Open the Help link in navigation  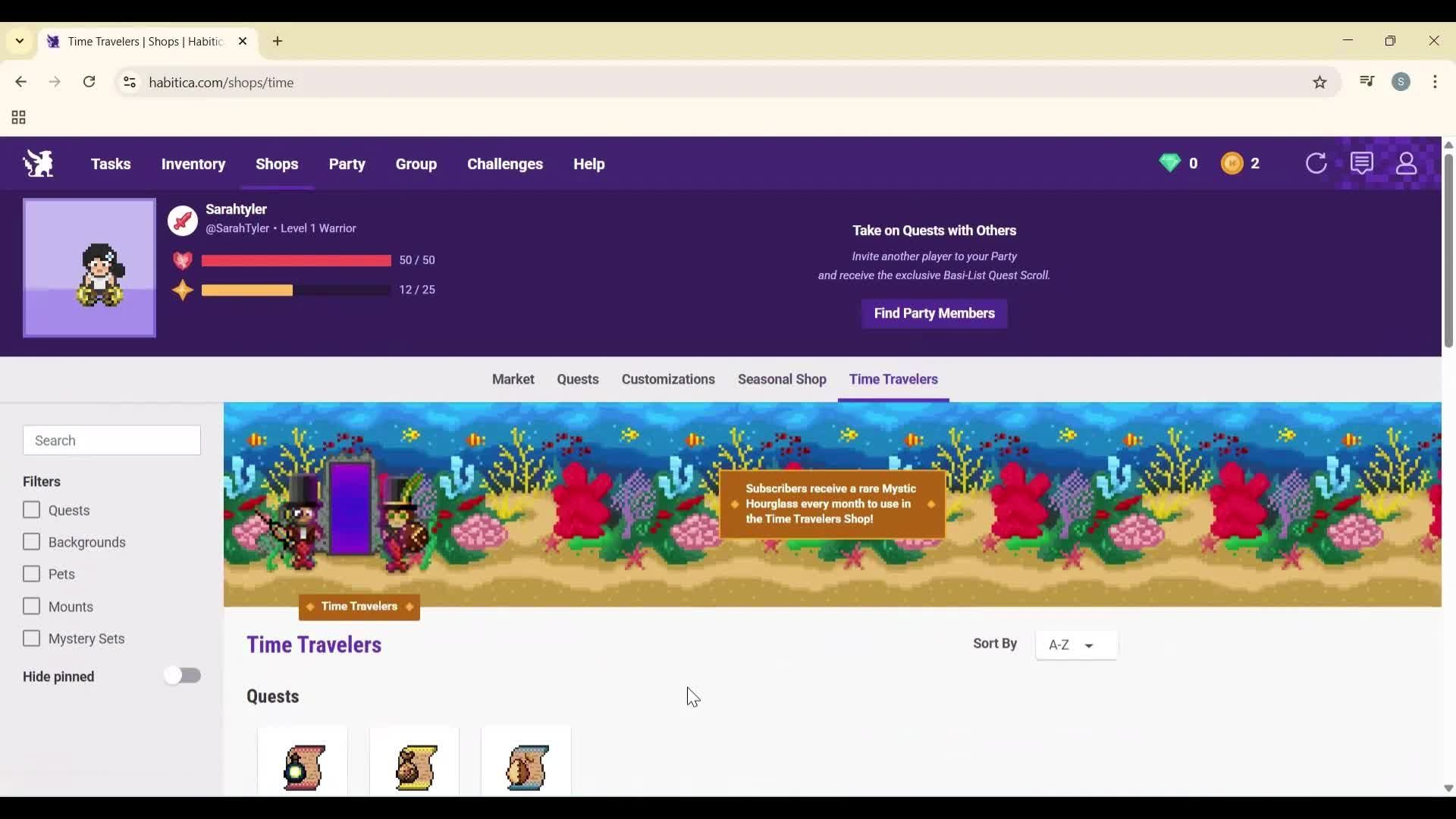click(589, 164)
